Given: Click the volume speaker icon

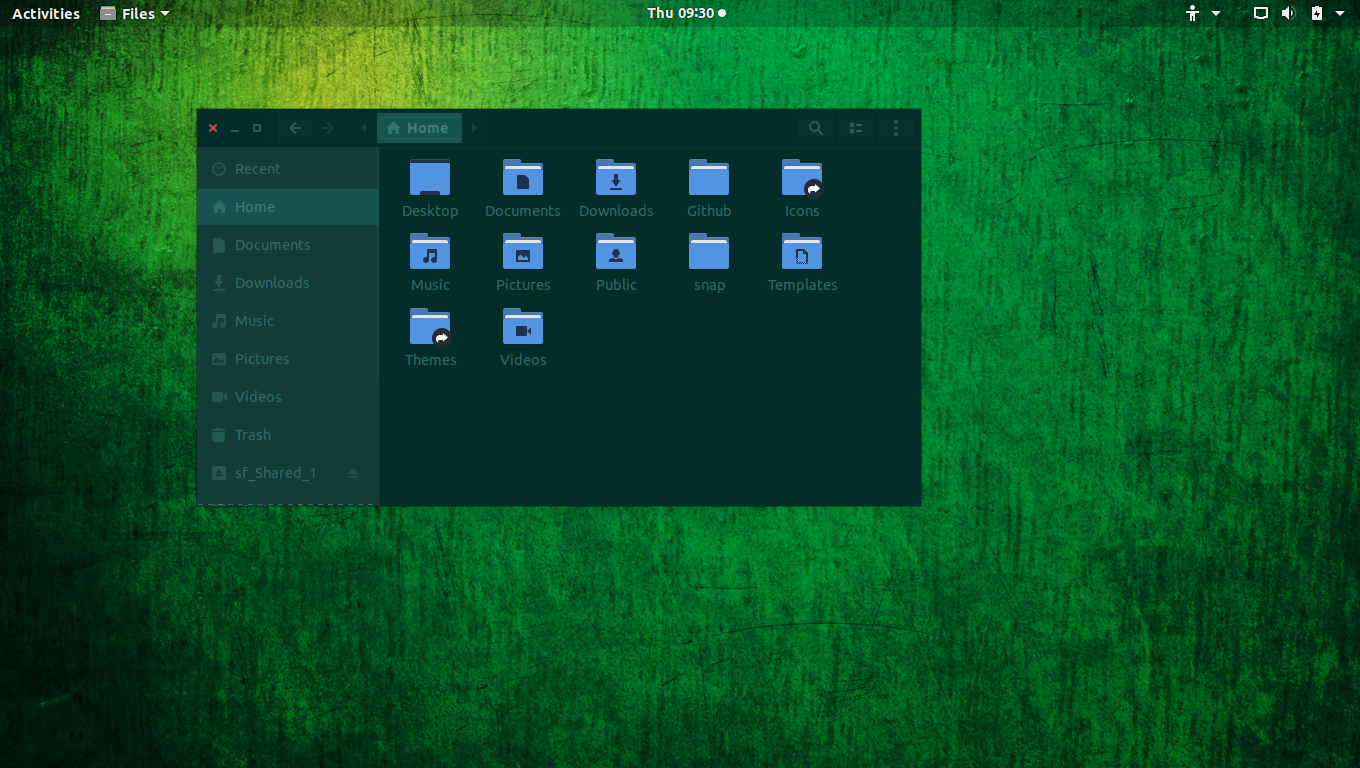Looking at the screenshot, I should tap(1288, 13).
